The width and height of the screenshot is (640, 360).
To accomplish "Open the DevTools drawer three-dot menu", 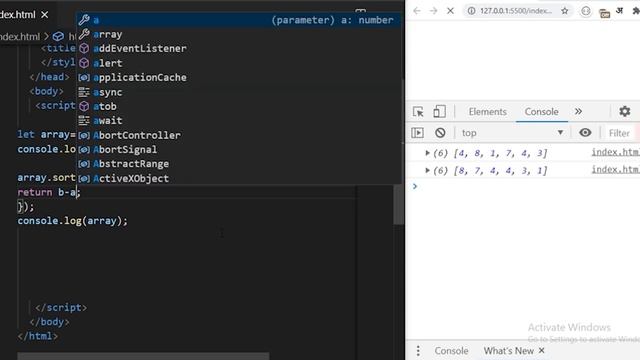I will click(x=418, y=351).
